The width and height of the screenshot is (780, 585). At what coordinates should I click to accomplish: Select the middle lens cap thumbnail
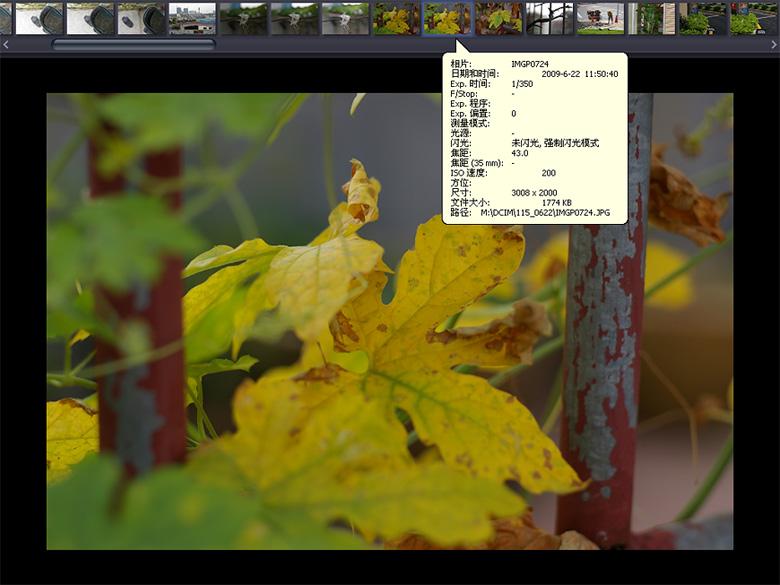click(x=90, y=18)
